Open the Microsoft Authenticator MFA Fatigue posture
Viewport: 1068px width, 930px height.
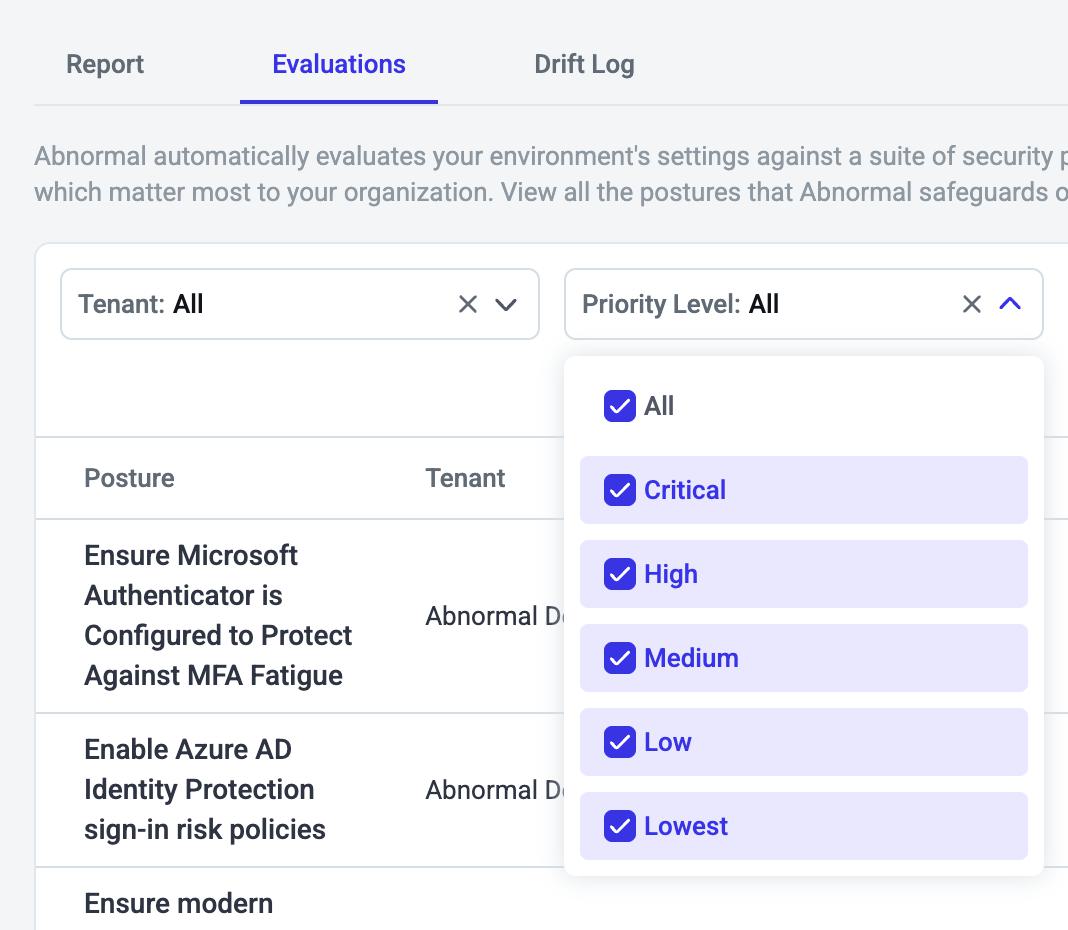tap(218, 615)
